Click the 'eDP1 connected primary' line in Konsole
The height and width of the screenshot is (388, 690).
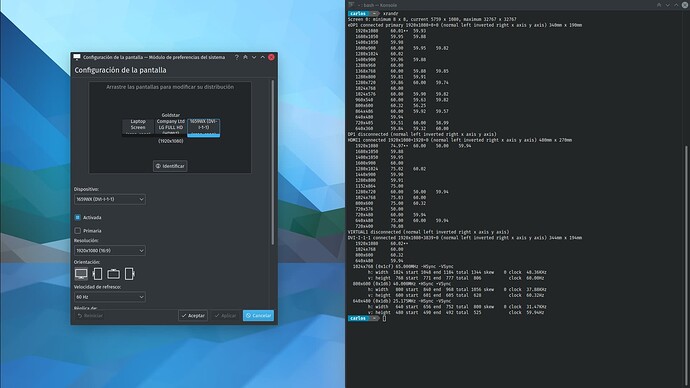(x=465, y=25)
